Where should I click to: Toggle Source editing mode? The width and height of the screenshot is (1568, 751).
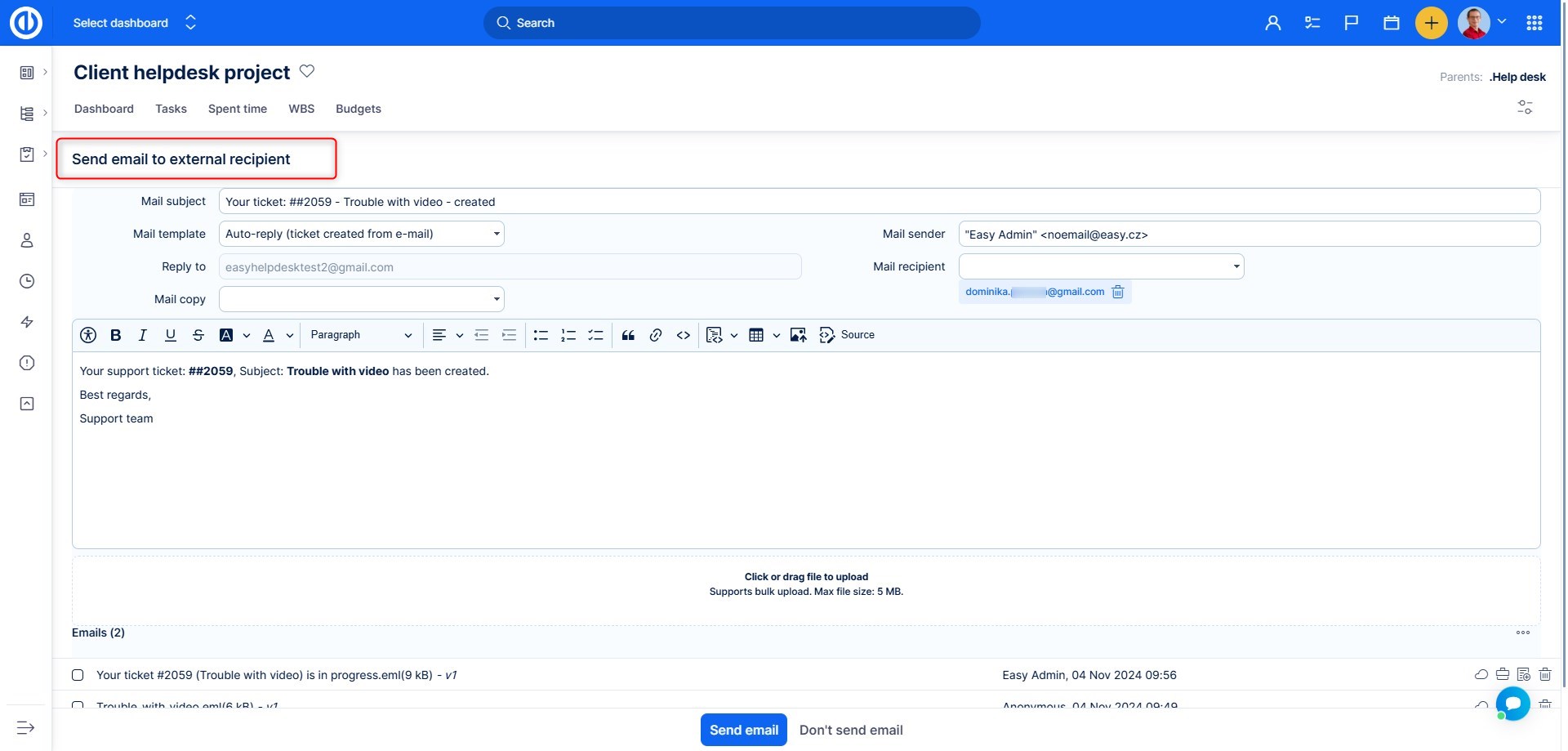coord(847,335)
